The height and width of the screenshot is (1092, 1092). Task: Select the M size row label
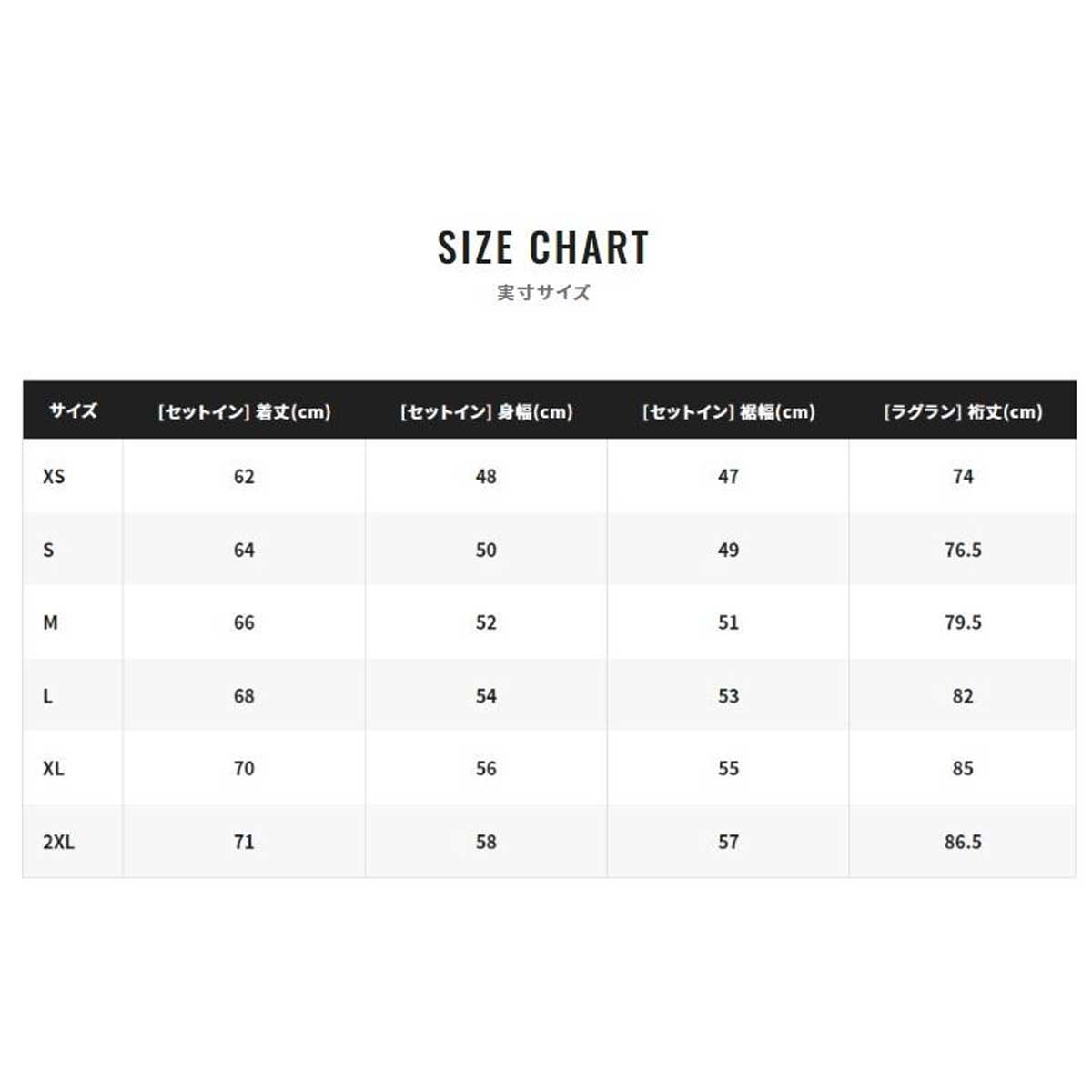point(50,622)
